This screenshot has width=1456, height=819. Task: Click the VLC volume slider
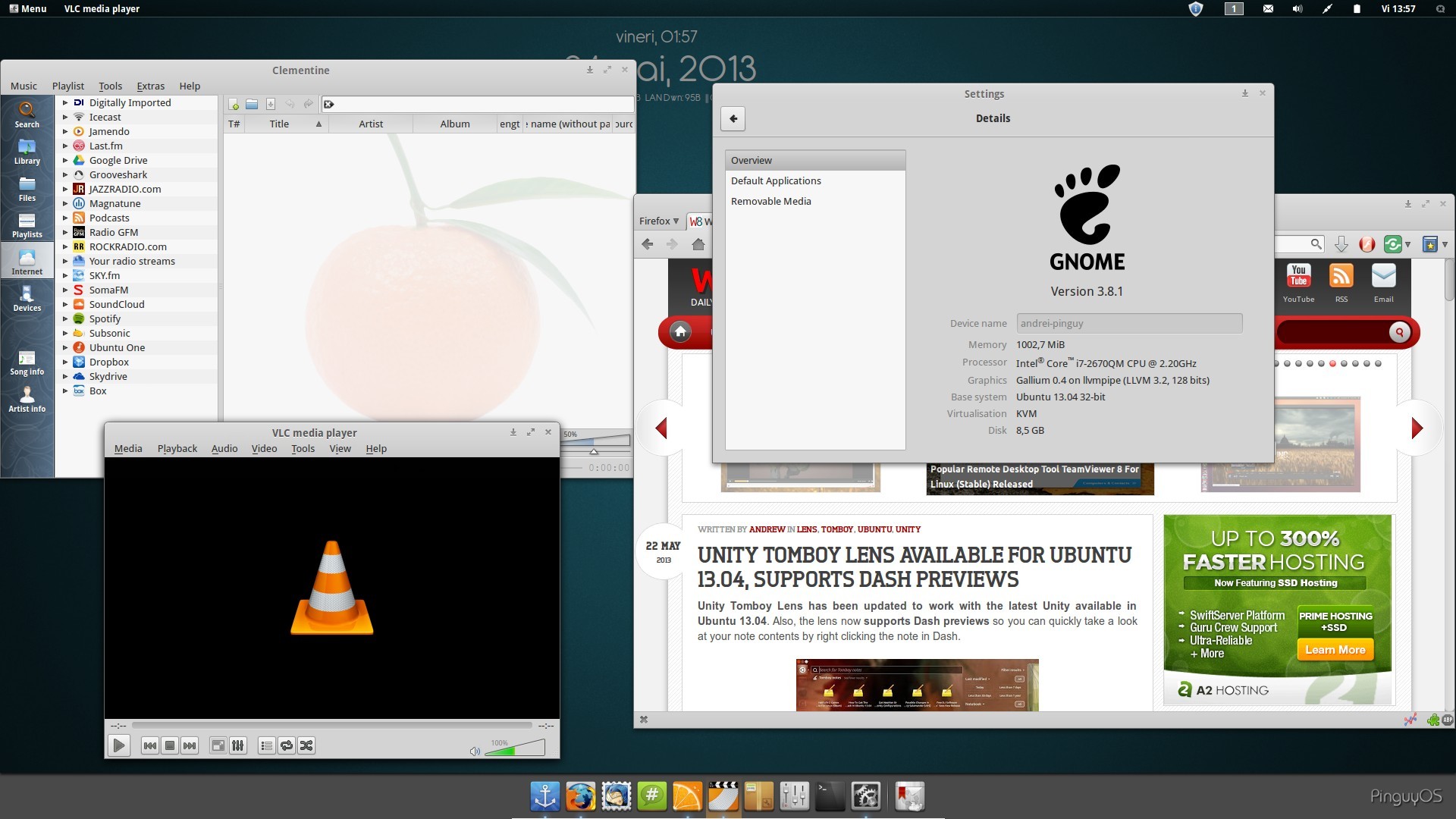[x=514, y=749]
